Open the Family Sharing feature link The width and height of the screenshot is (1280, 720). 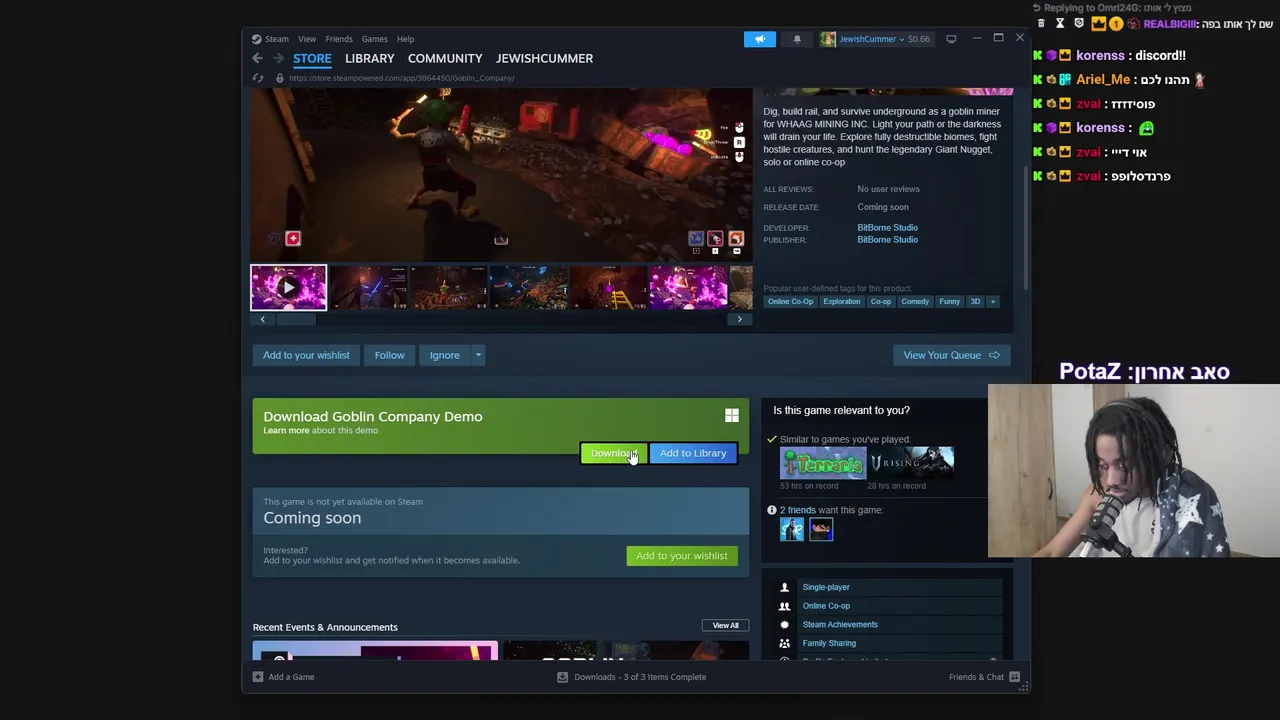(x=829, y=643)
